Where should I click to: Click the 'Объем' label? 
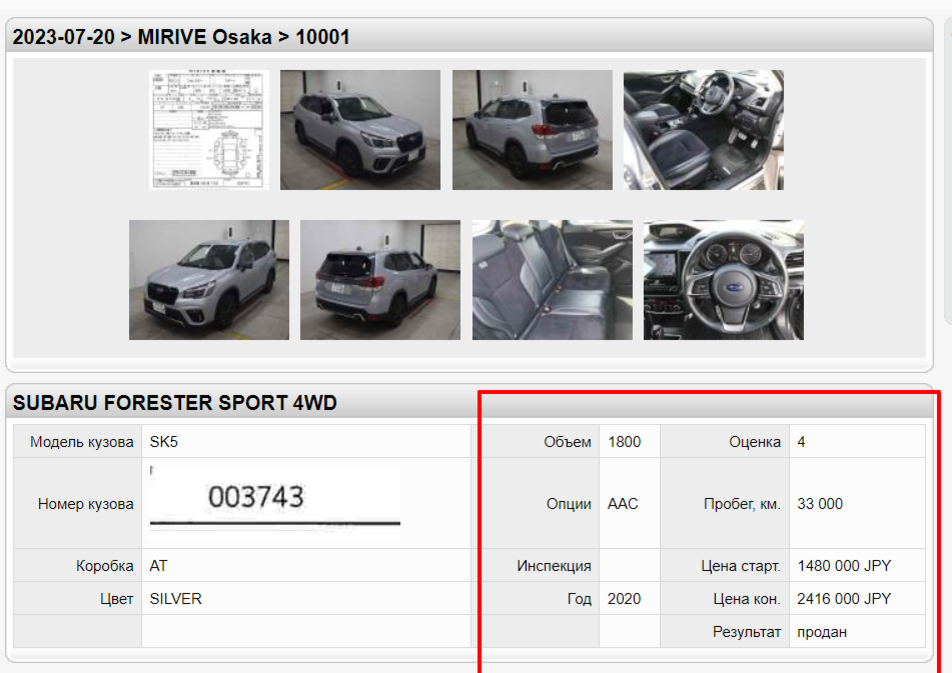coord(568,442)
